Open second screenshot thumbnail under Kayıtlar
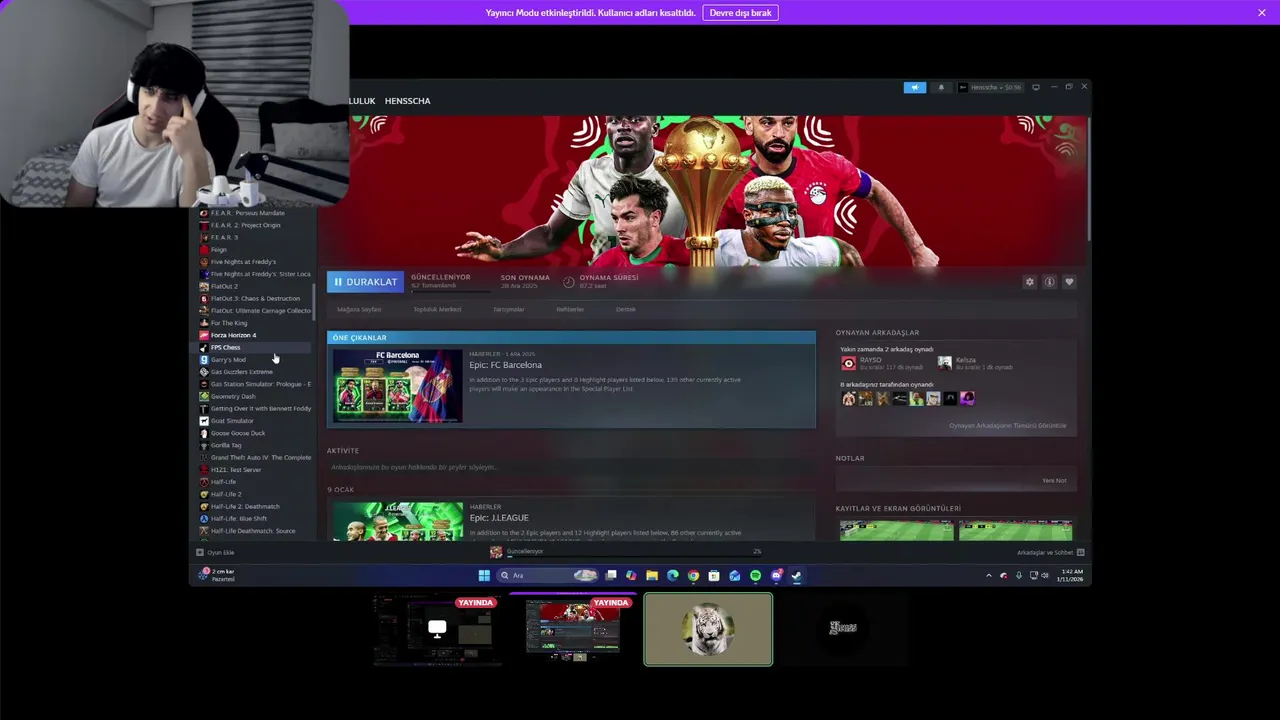Image resolution: width=1280 pixels, height=720 pixels. (x=1015, y=530)
